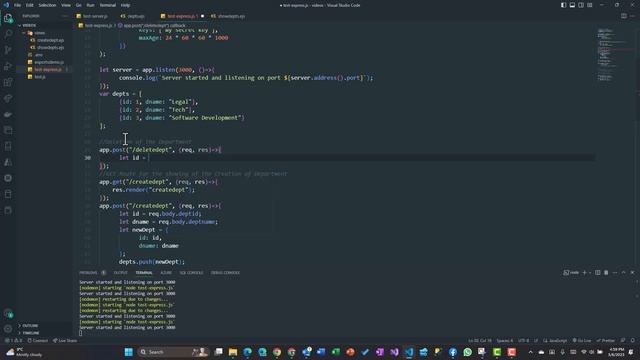
Task: Change JavaScript language mode in status bar
Action: [555, 340]
